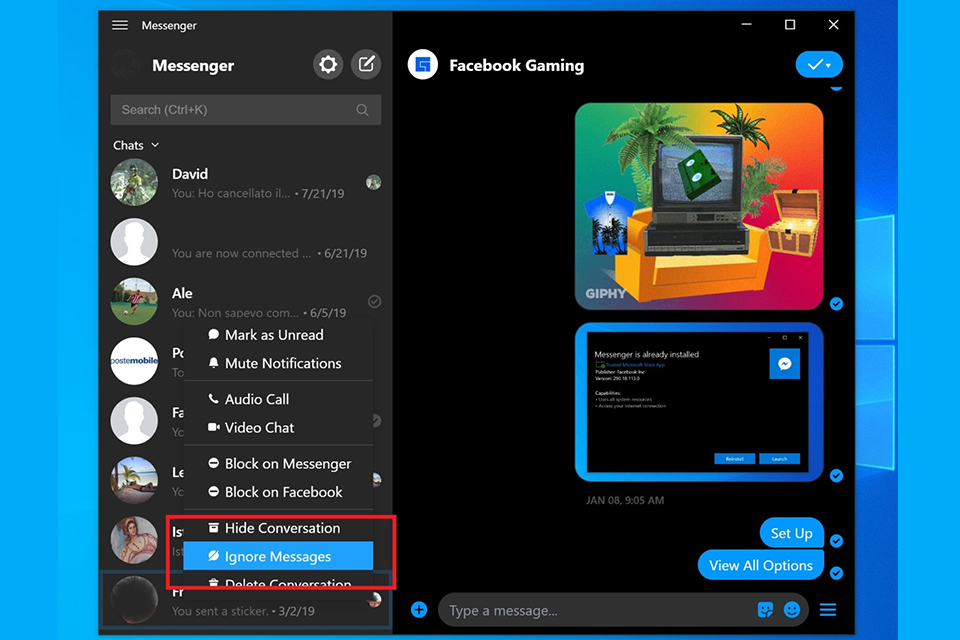The height and width of the screenshot is (640, 960).
Task: Open the emoji smiley picker
Action: tap(792, 609)
